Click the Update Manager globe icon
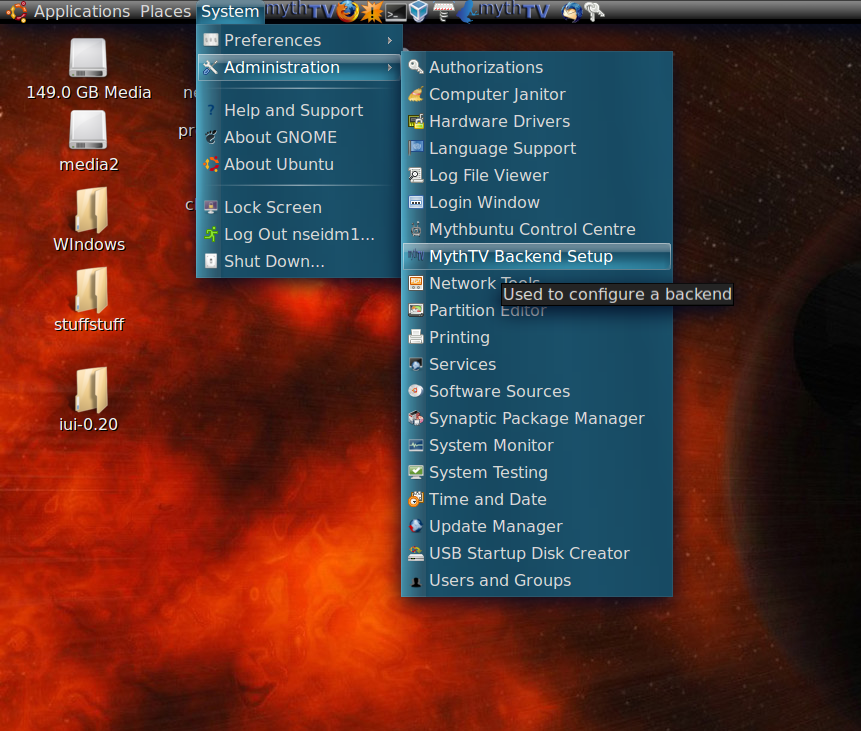Screen dimensions: 861x731 pyautogui.click(x=416, y=526)
